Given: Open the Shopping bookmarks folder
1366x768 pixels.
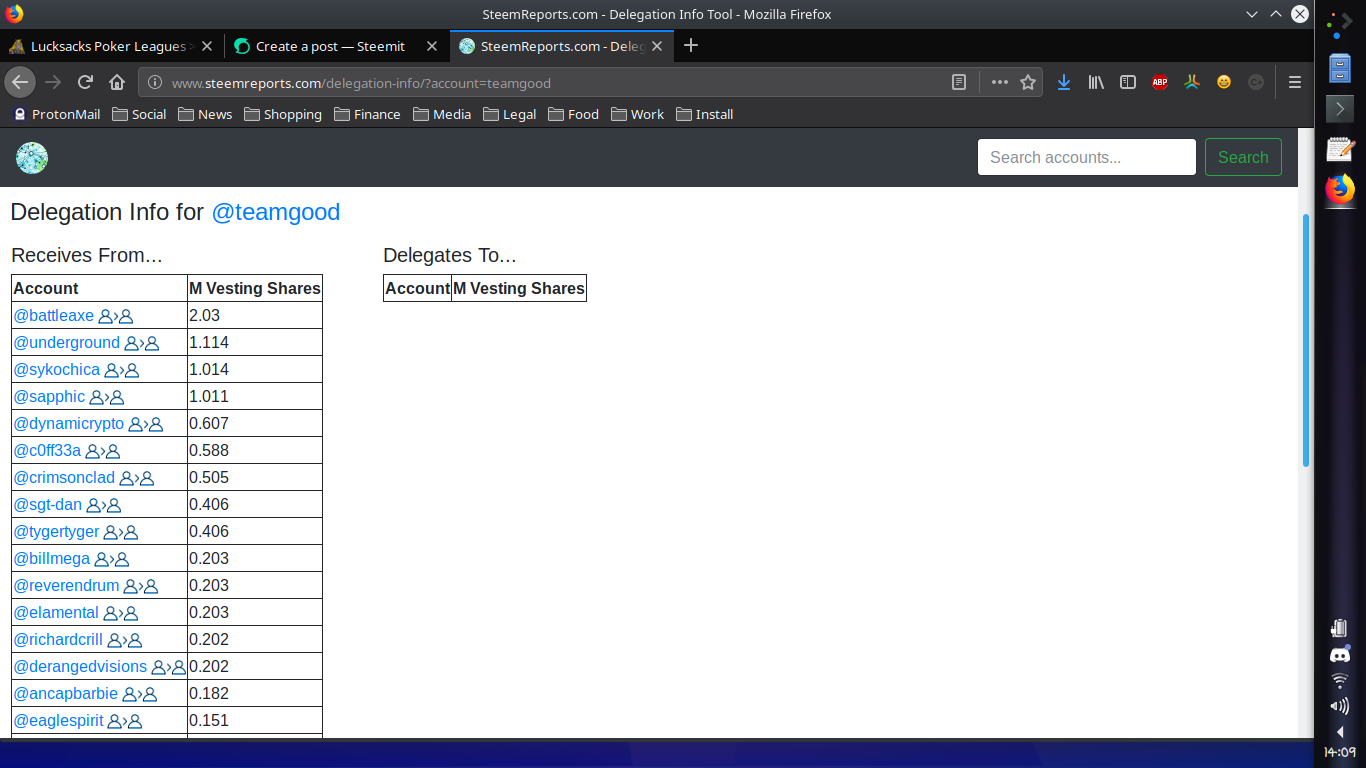Looking at the screenshot, I should point(282,114).
